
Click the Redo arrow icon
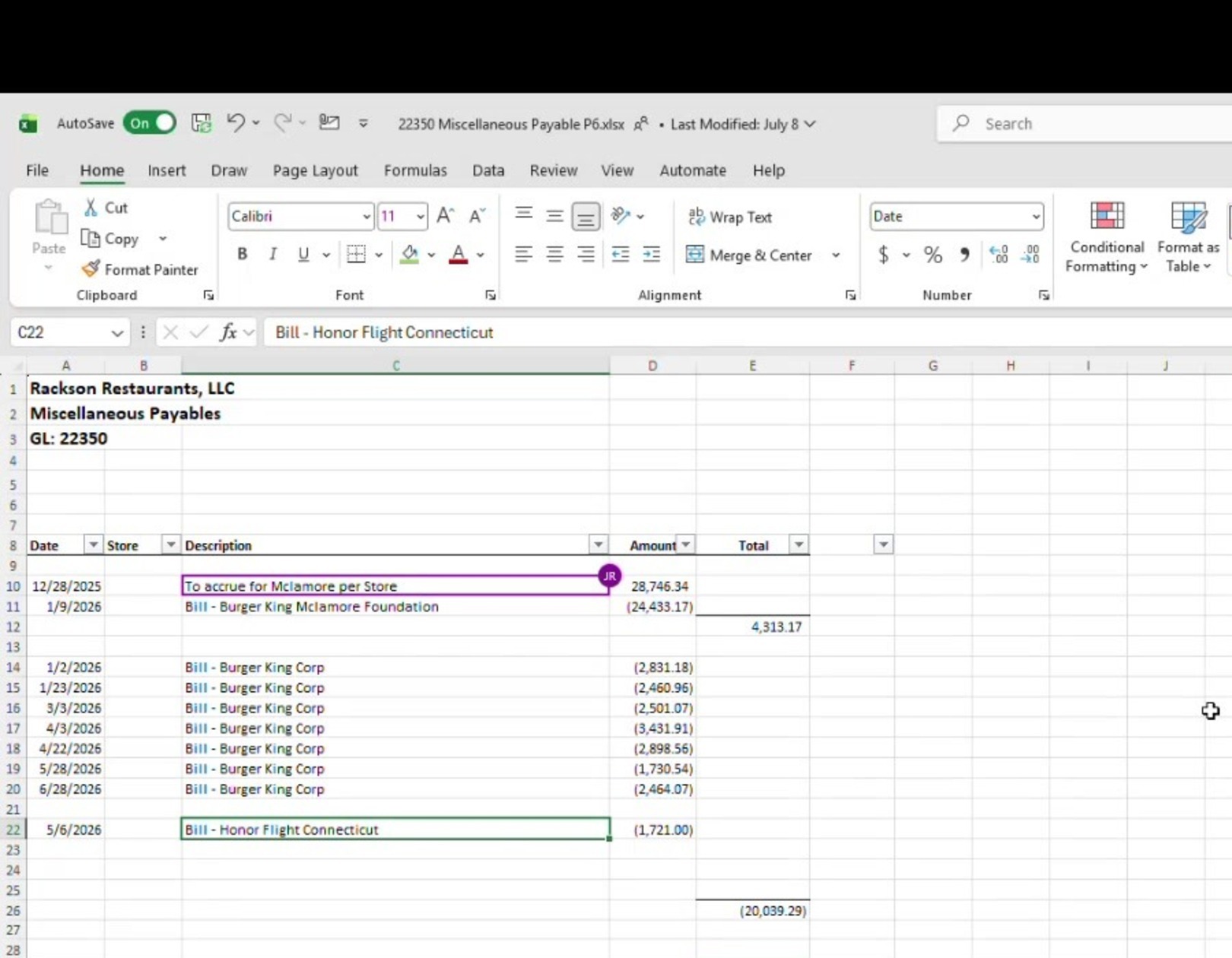coord(283,122)
